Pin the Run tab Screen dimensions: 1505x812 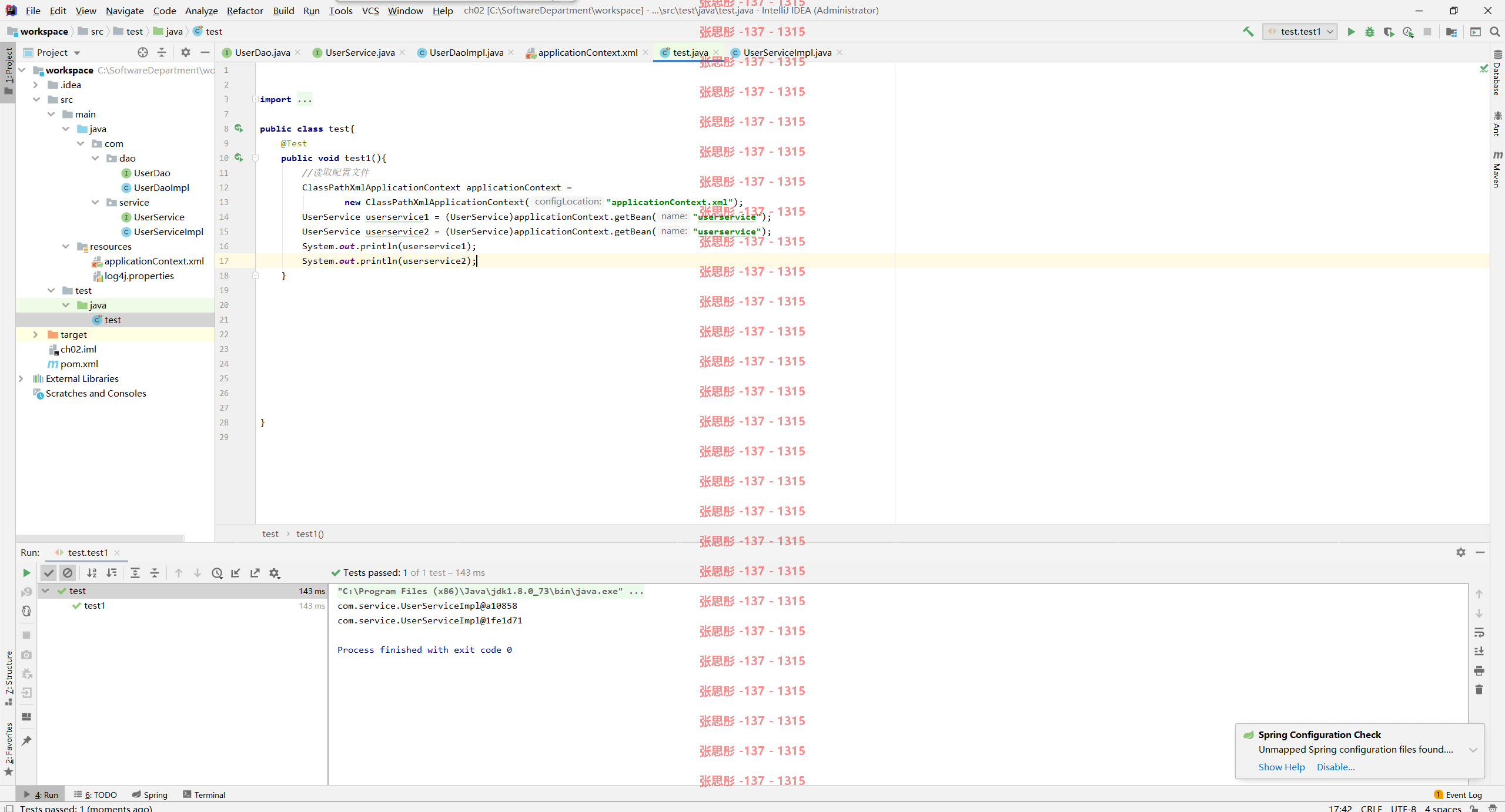[26, 740]
